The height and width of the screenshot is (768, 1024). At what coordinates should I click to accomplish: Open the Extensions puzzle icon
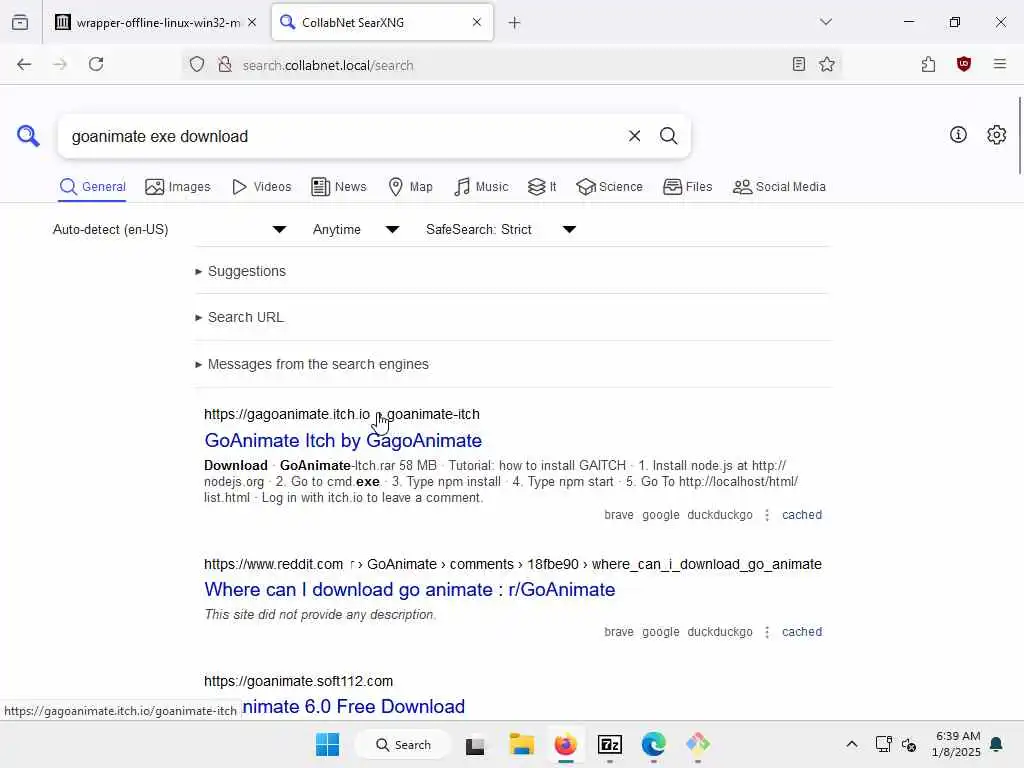coord(928,64)
